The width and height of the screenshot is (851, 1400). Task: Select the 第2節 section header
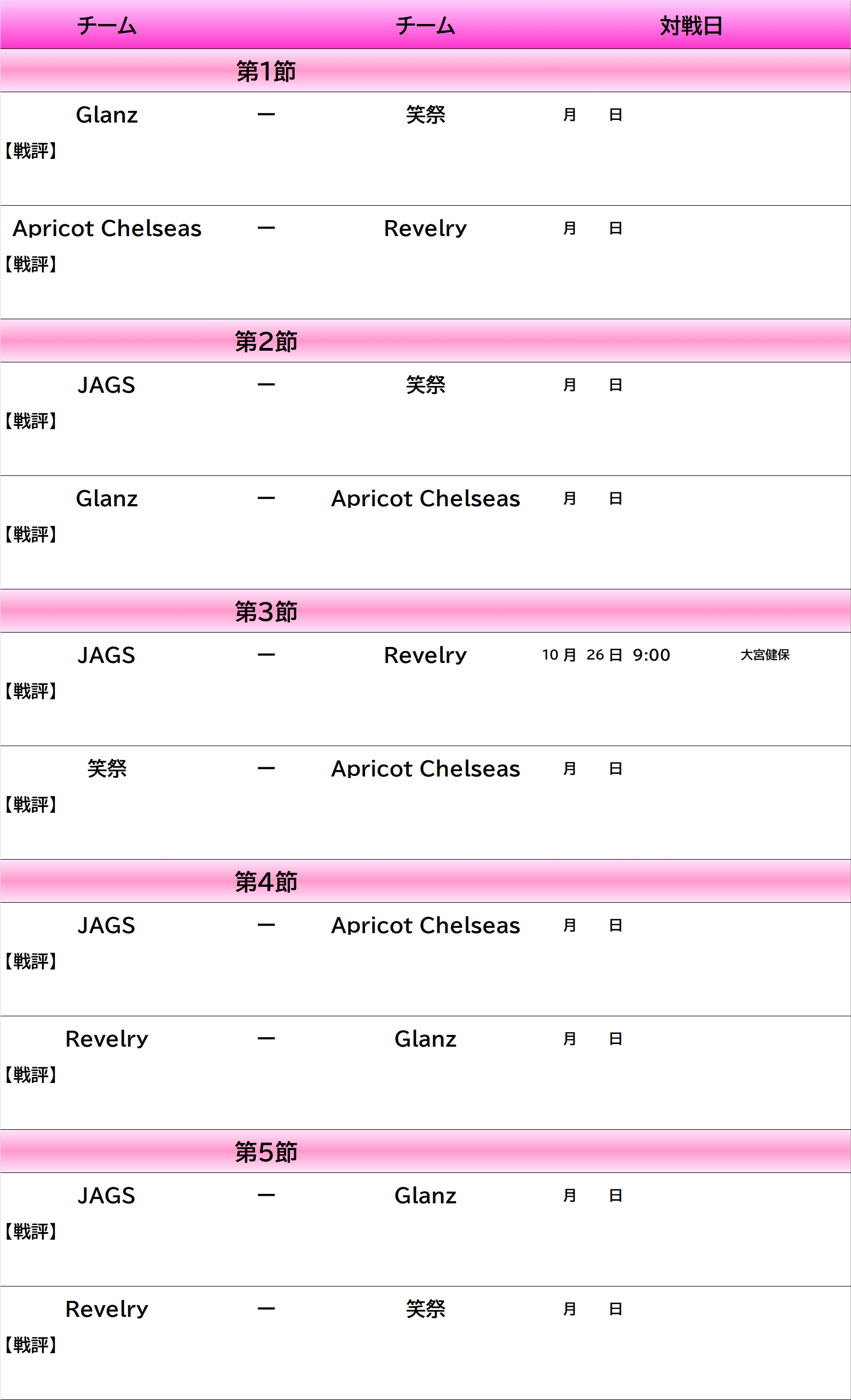click(x=266, y=342)
